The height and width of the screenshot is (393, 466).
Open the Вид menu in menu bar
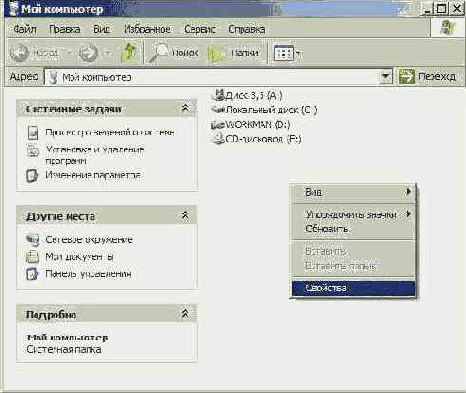pos(101,29)
